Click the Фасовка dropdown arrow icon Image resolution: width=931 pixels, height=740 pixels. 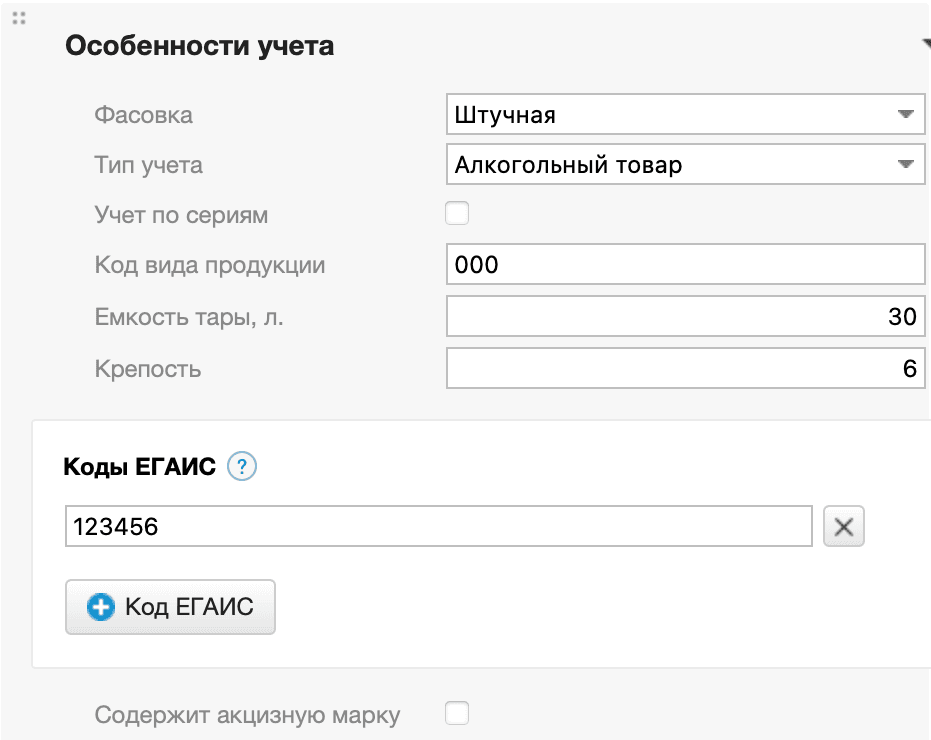[908, 113]
